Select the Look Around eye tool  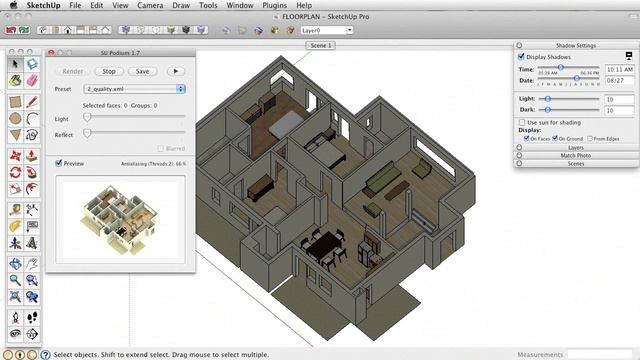point(16,334)
